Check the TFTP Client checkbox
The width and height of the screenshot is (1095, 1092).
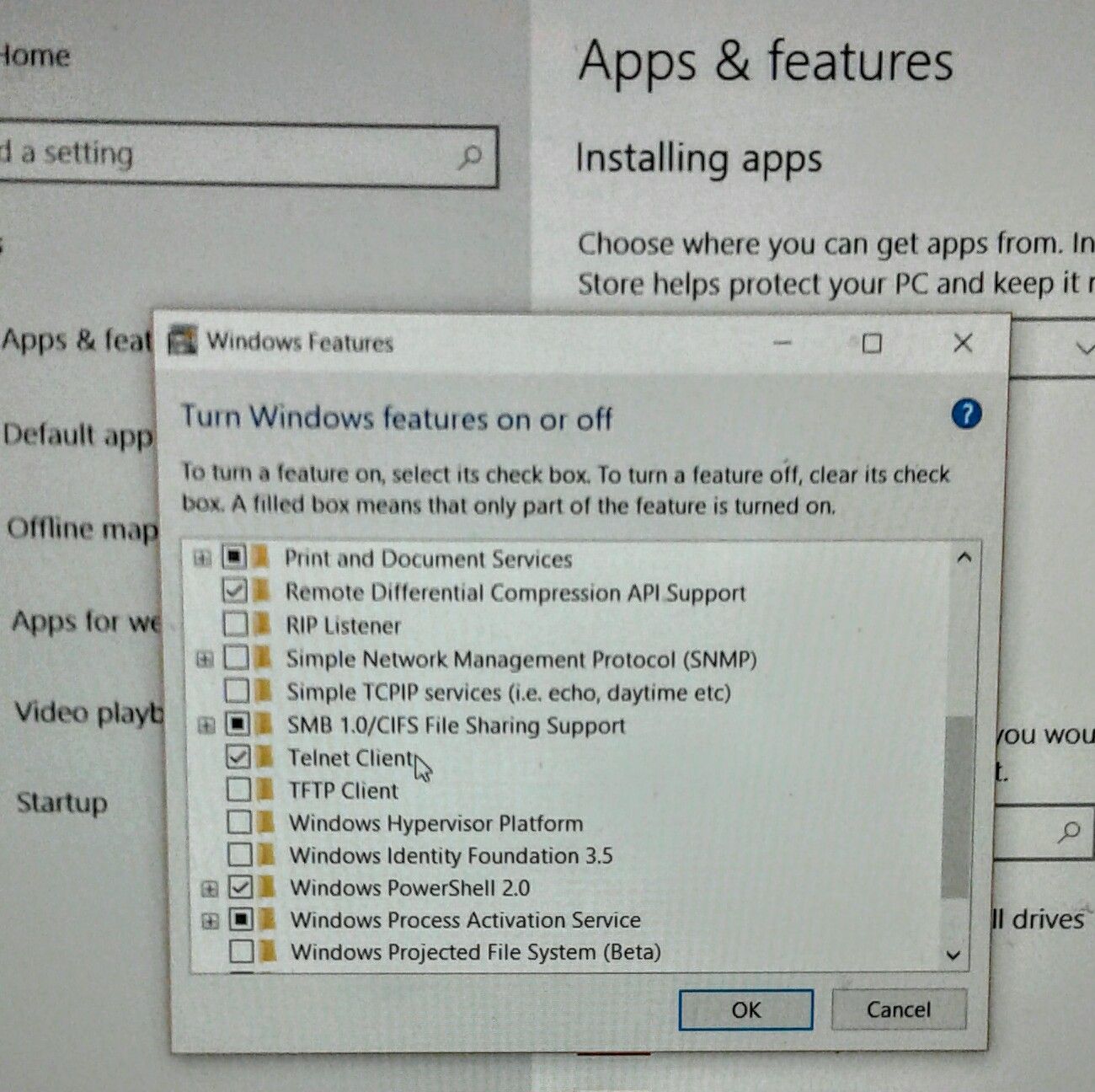(x=239, y=790)
